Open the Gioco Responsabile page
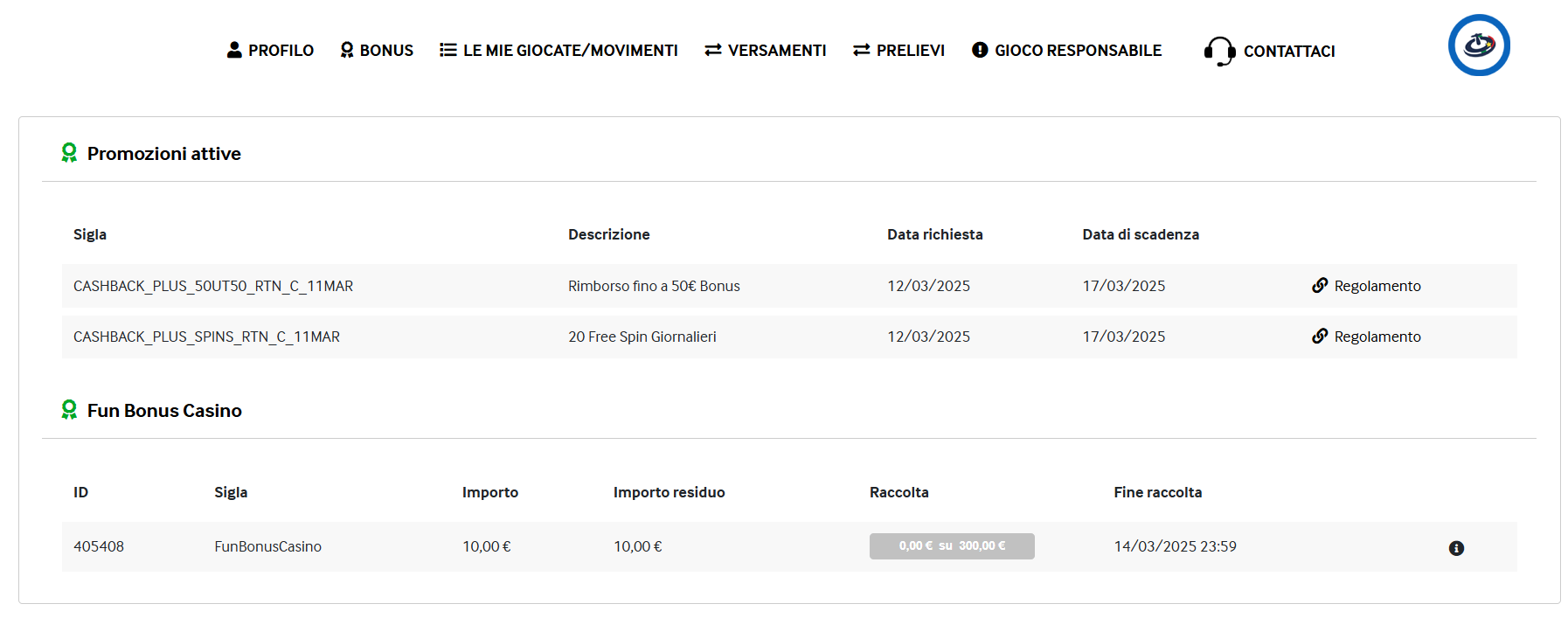 (x=1078, y=51)
